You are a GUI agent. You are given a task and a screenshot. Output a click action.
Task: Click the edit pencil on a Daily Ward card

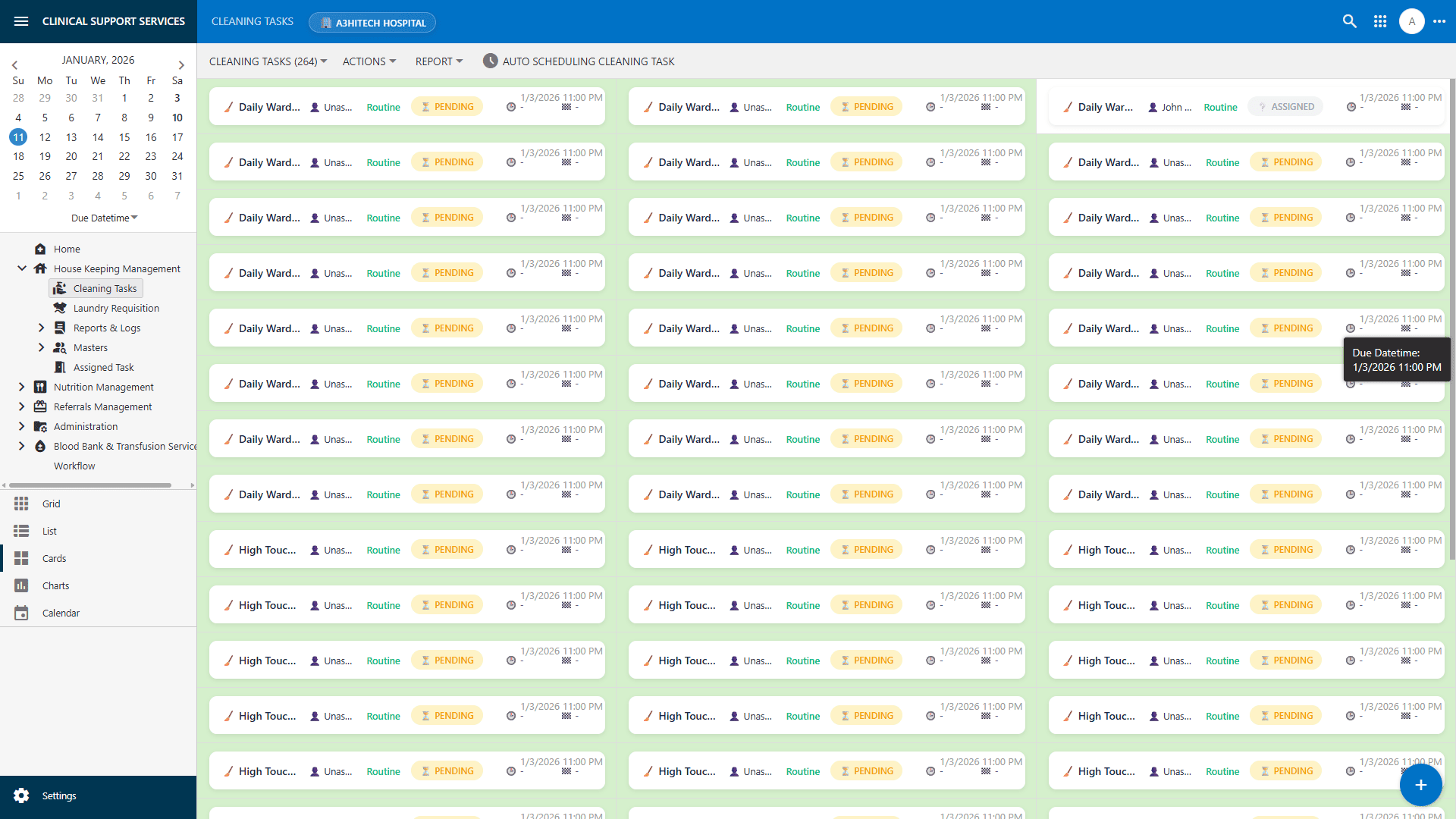pos(228,107)
